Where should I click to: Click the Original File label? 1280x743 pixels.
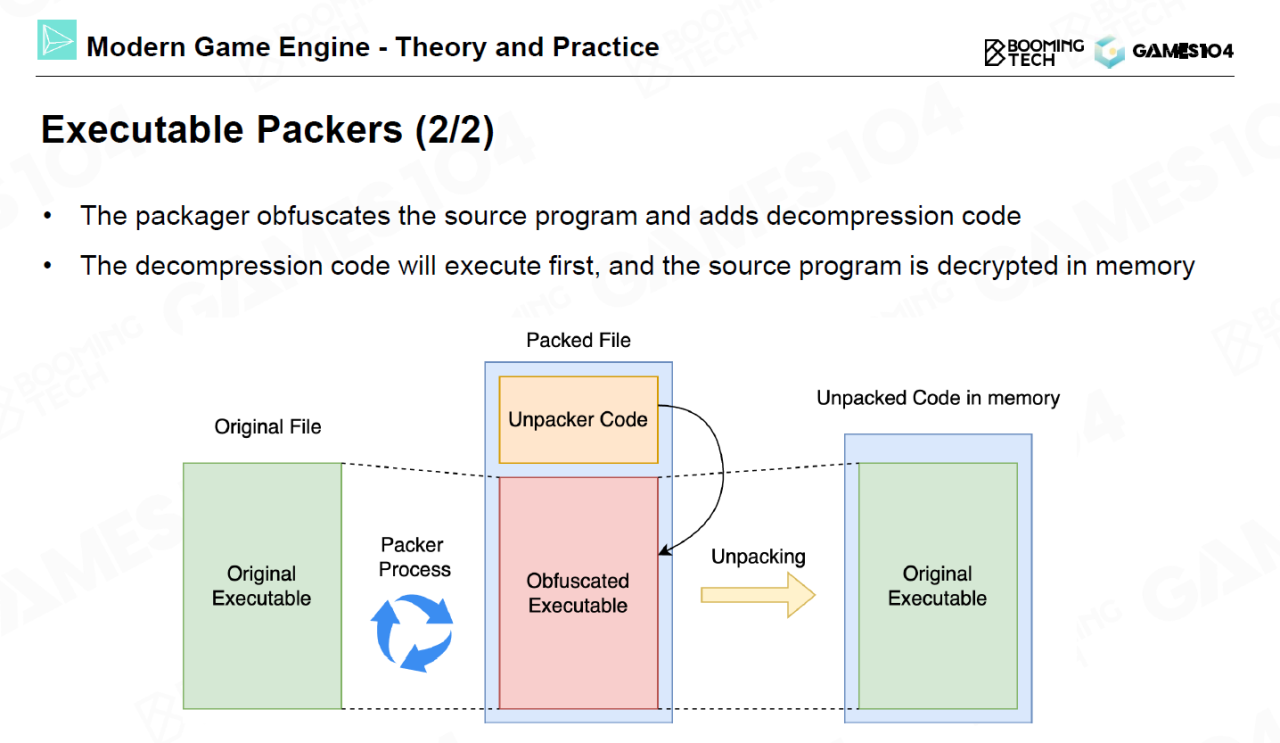coord(268,427)
